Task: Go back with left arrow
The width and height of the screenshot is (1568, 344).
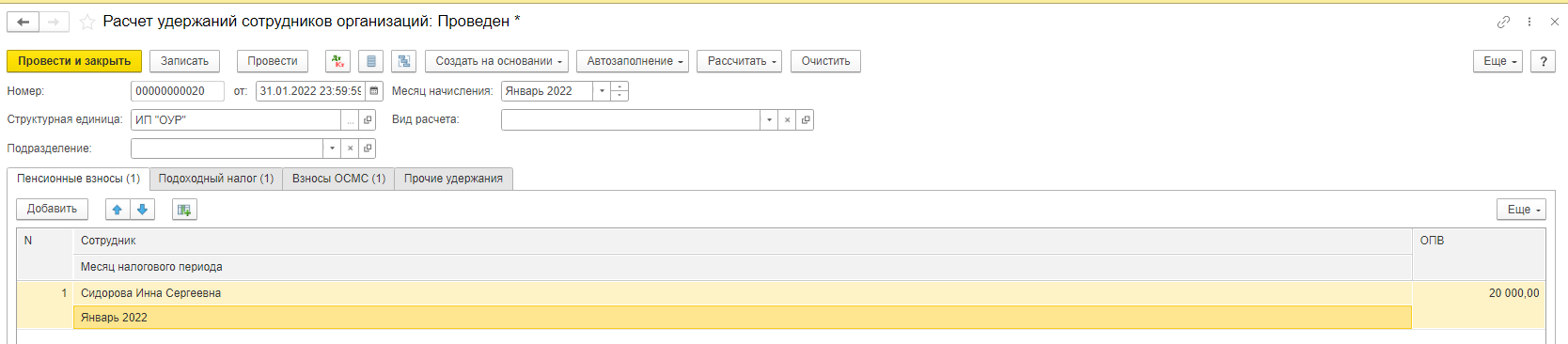Action: point(24,22)
